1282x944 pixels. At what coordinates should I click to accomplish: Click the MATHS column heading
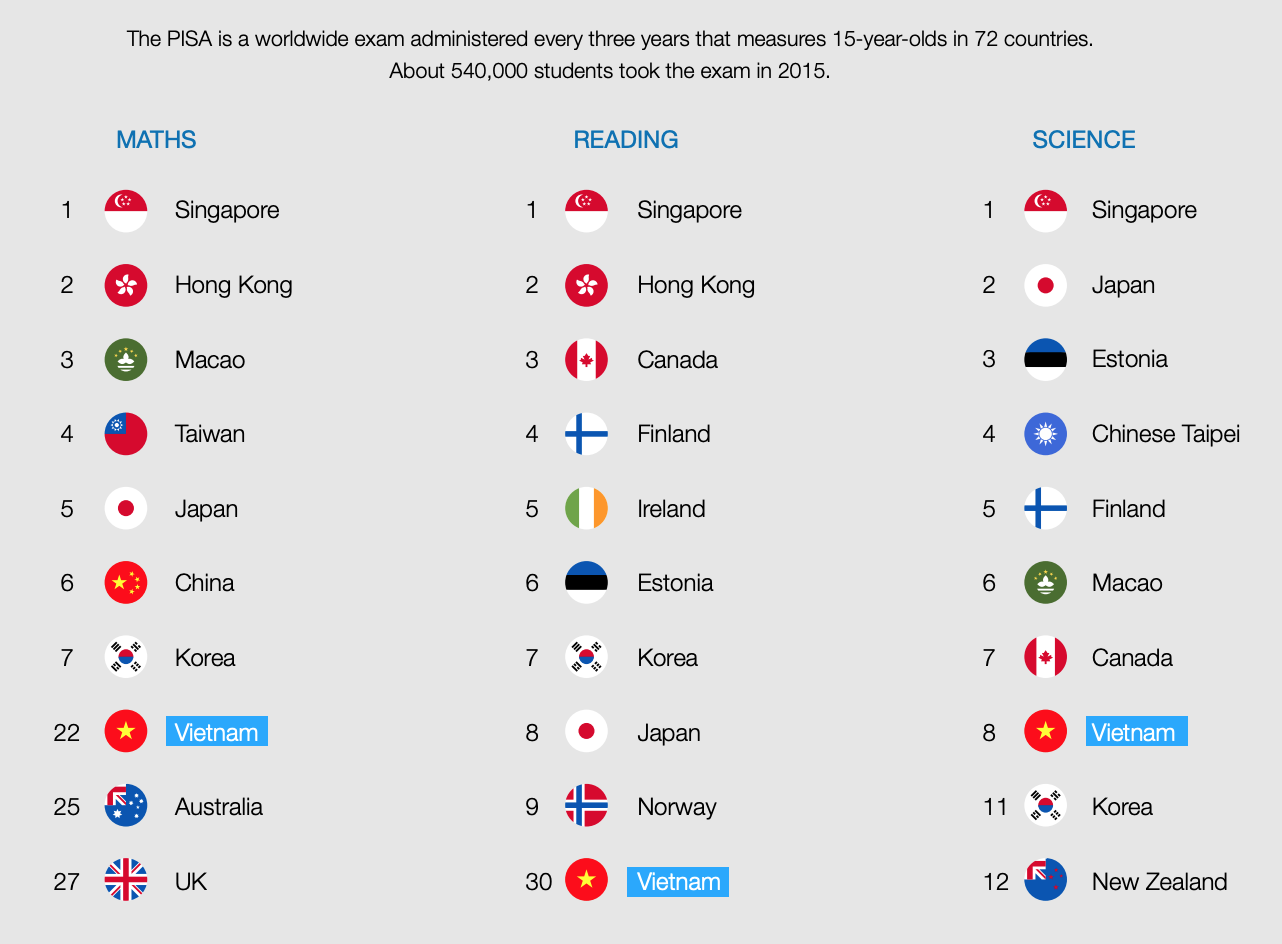(x=156, y=140)
